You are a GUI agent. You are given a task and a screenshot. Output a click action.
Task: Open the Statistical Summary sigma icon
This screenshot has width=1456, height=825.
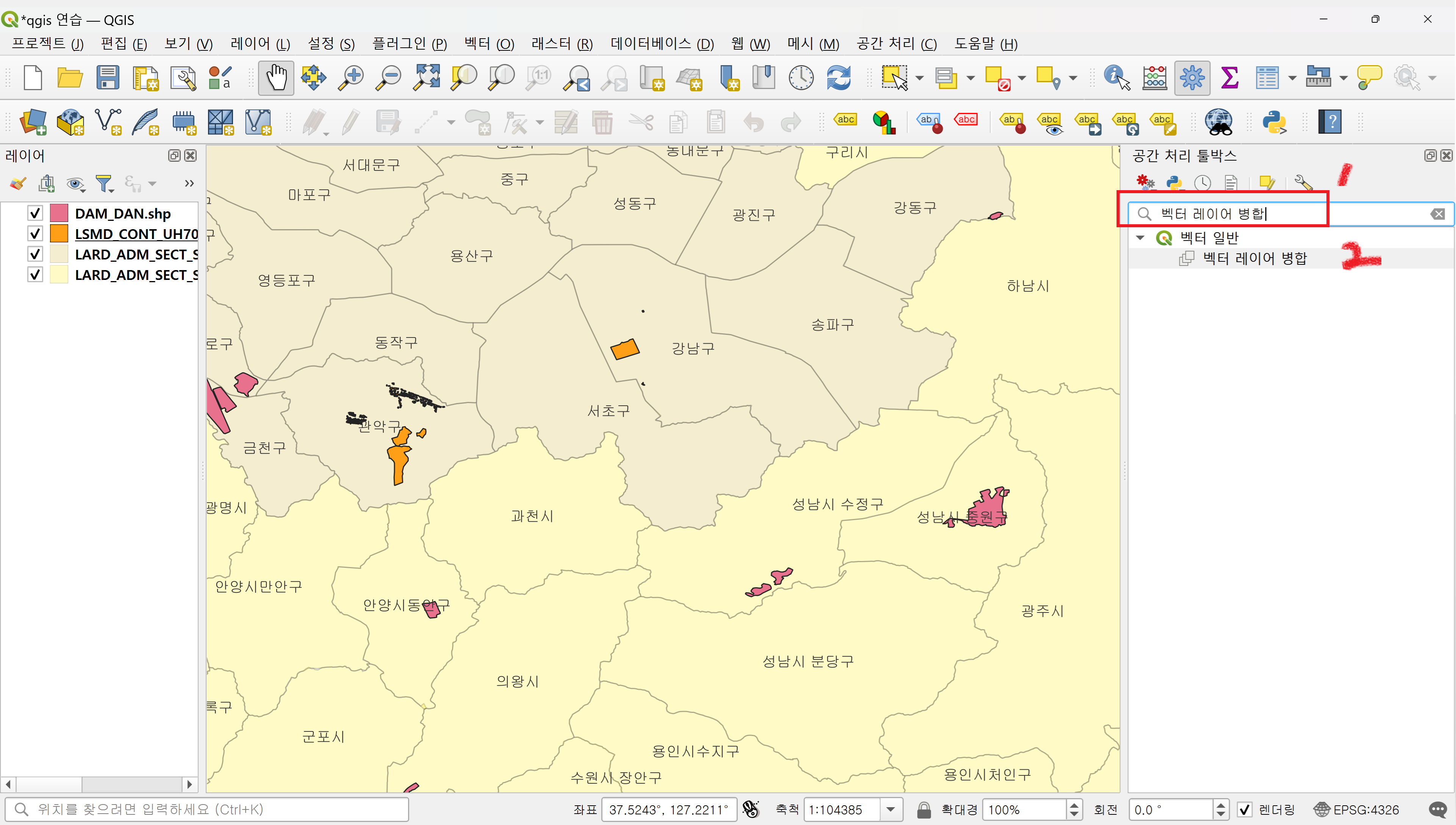pyautogui.click(x=1229, y=78)
